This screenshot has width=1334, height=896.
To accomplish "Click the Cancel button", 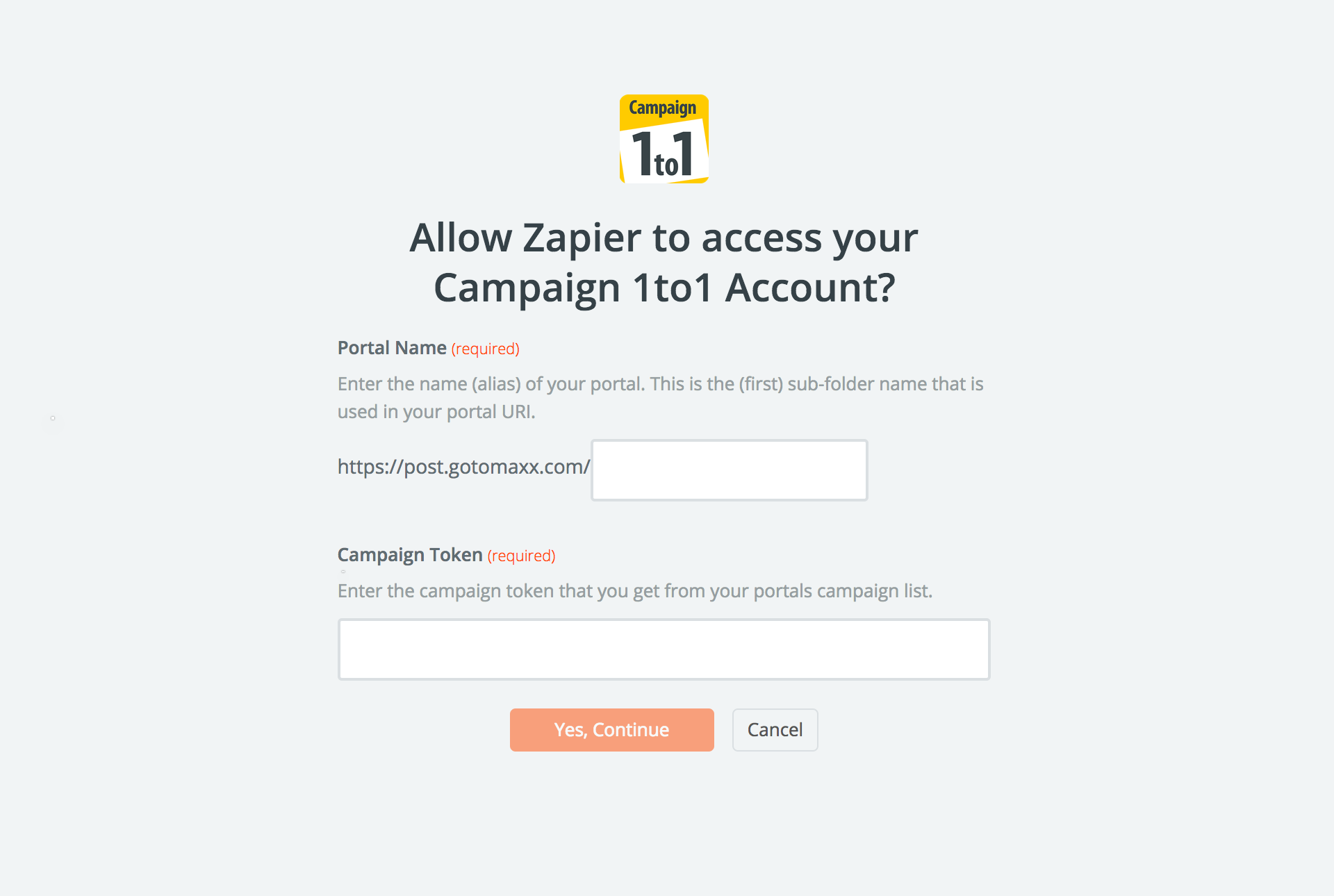I will tap(775, 729).
